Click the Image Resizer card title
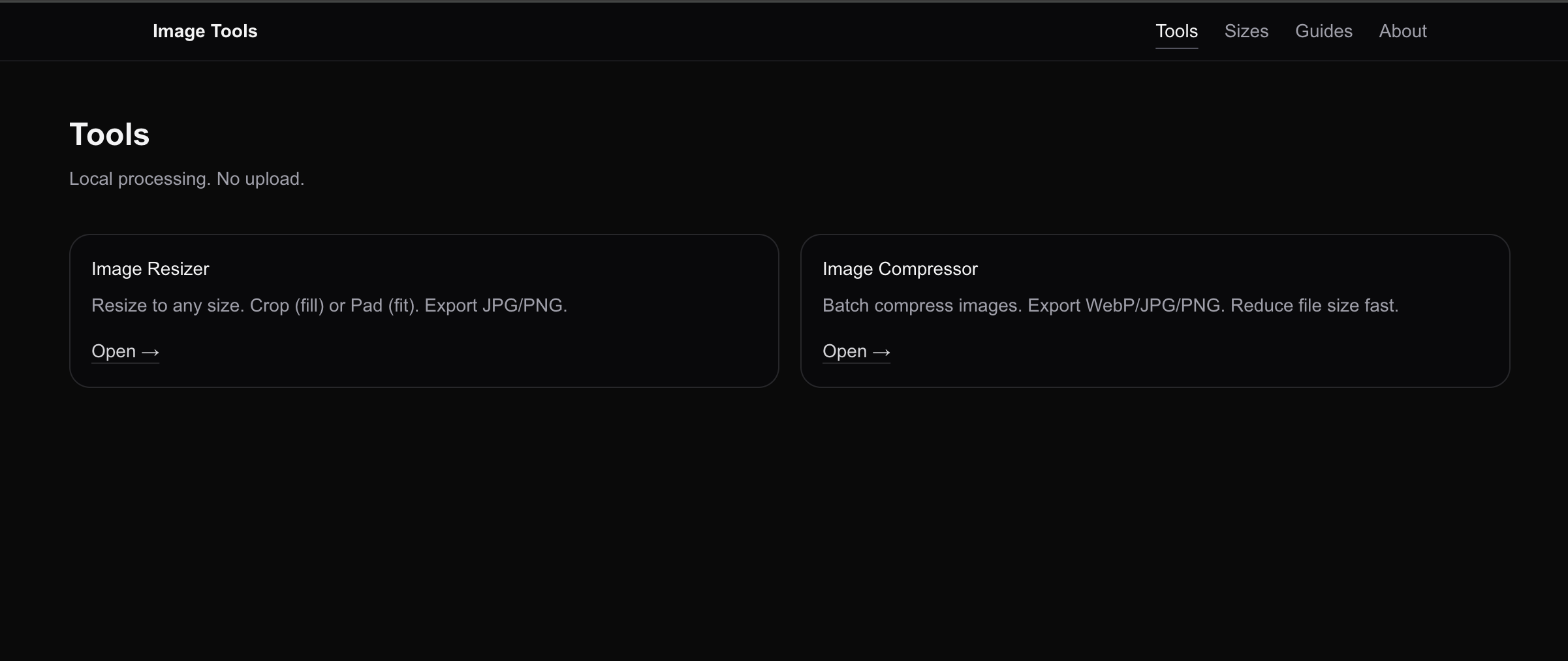Screen dimensions: 1568x661 point(150,268)
